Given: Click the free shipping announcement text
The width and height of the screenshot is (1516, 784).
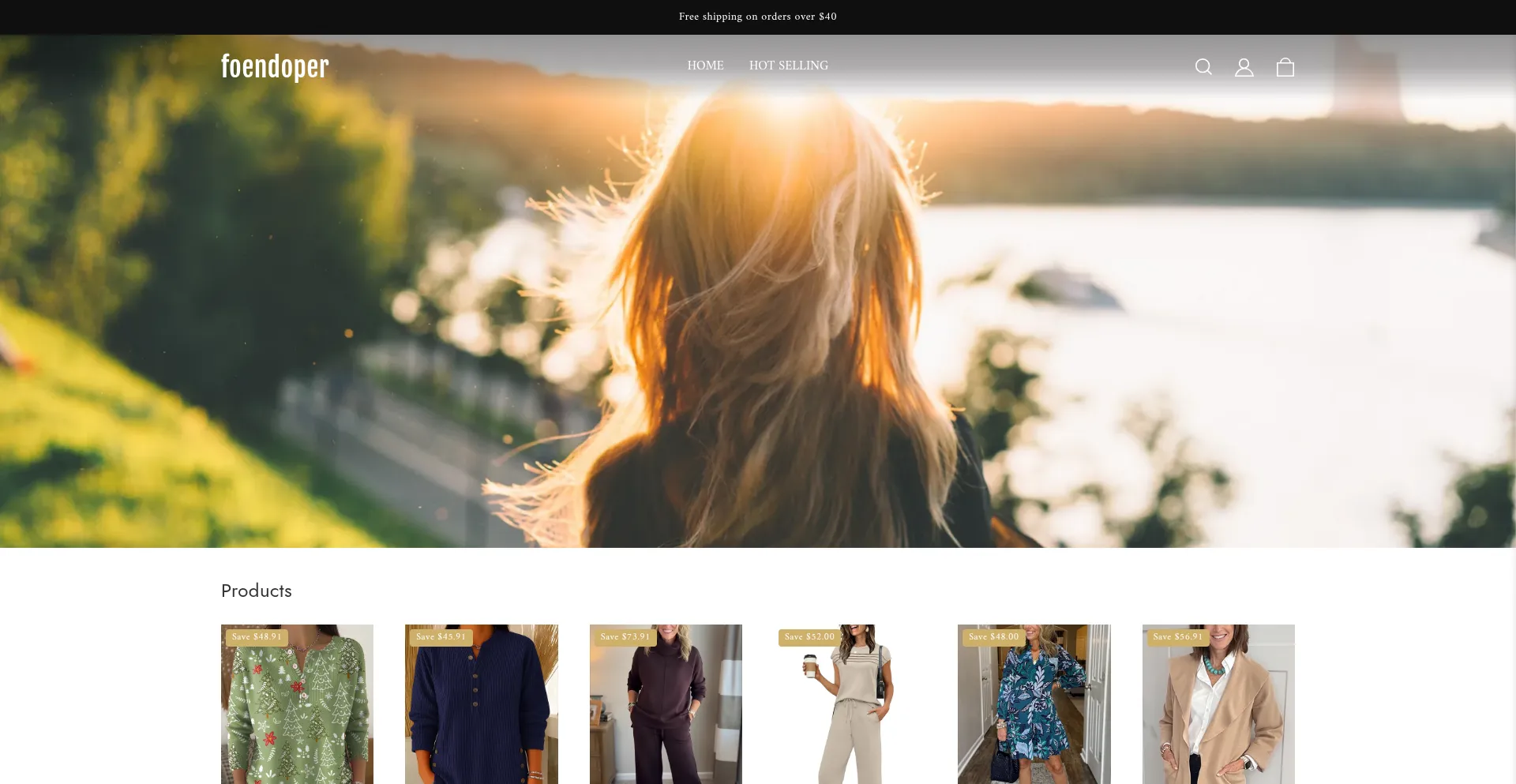Looking at the screenshot, I should coord(757,17).
